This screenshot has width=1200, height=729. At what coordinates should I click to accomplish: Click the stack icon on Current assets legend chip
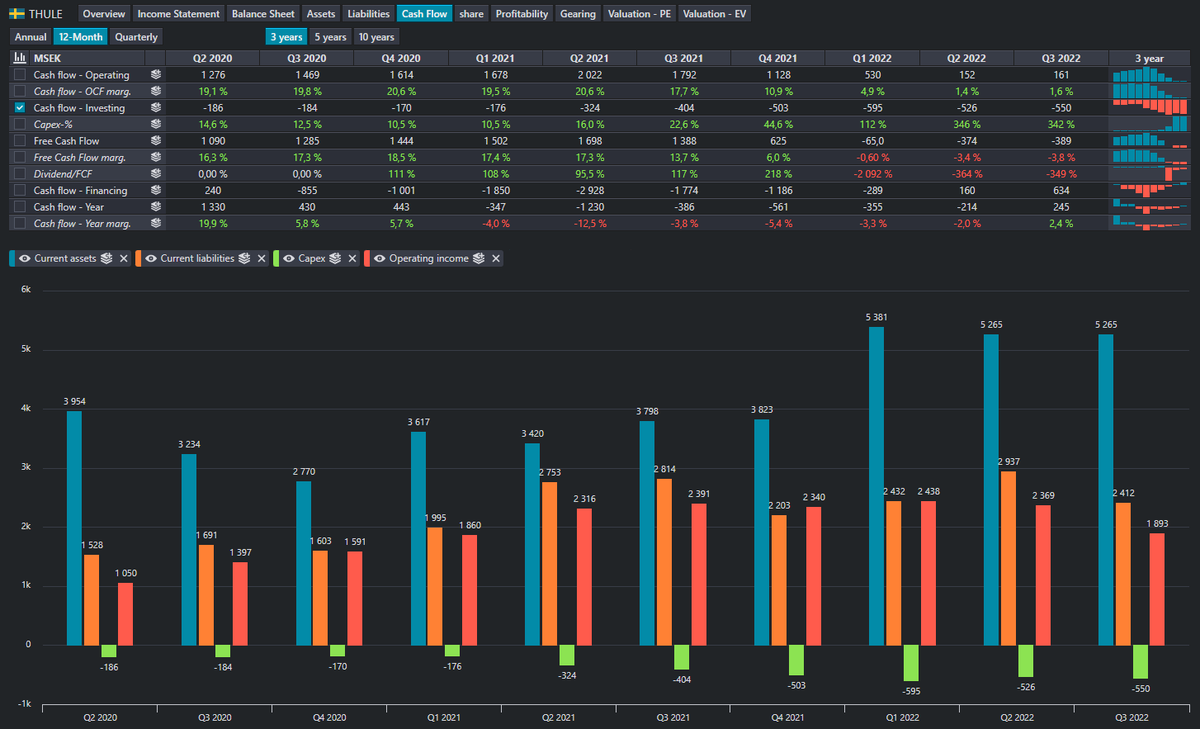108,258
